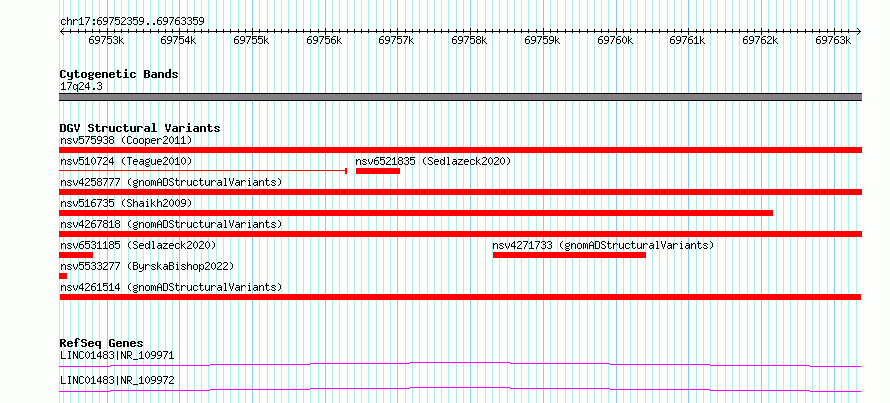This screenshot has width=890, height=403.
Task: Open the nsv5533277 (ByrskaBishop2022) label
Action: click(x=147, y=266)
